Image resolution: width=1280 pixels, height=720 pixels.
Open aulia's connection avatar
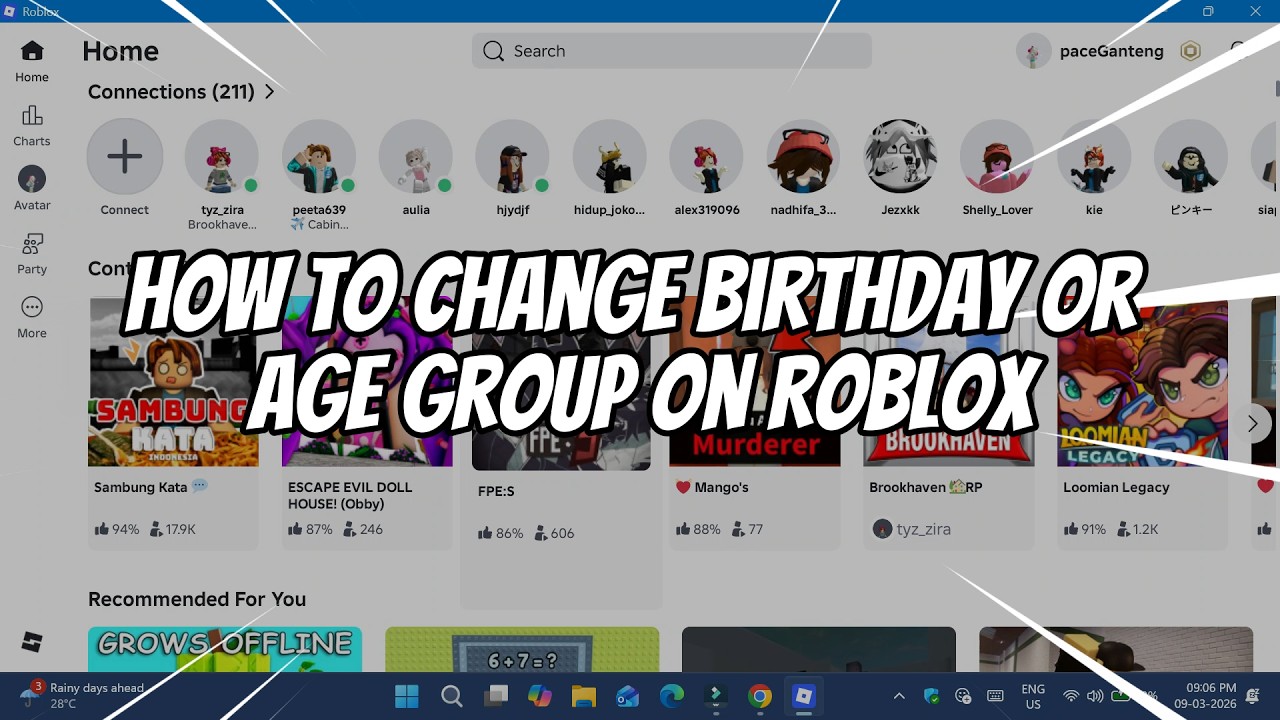(x=416, y=157)
